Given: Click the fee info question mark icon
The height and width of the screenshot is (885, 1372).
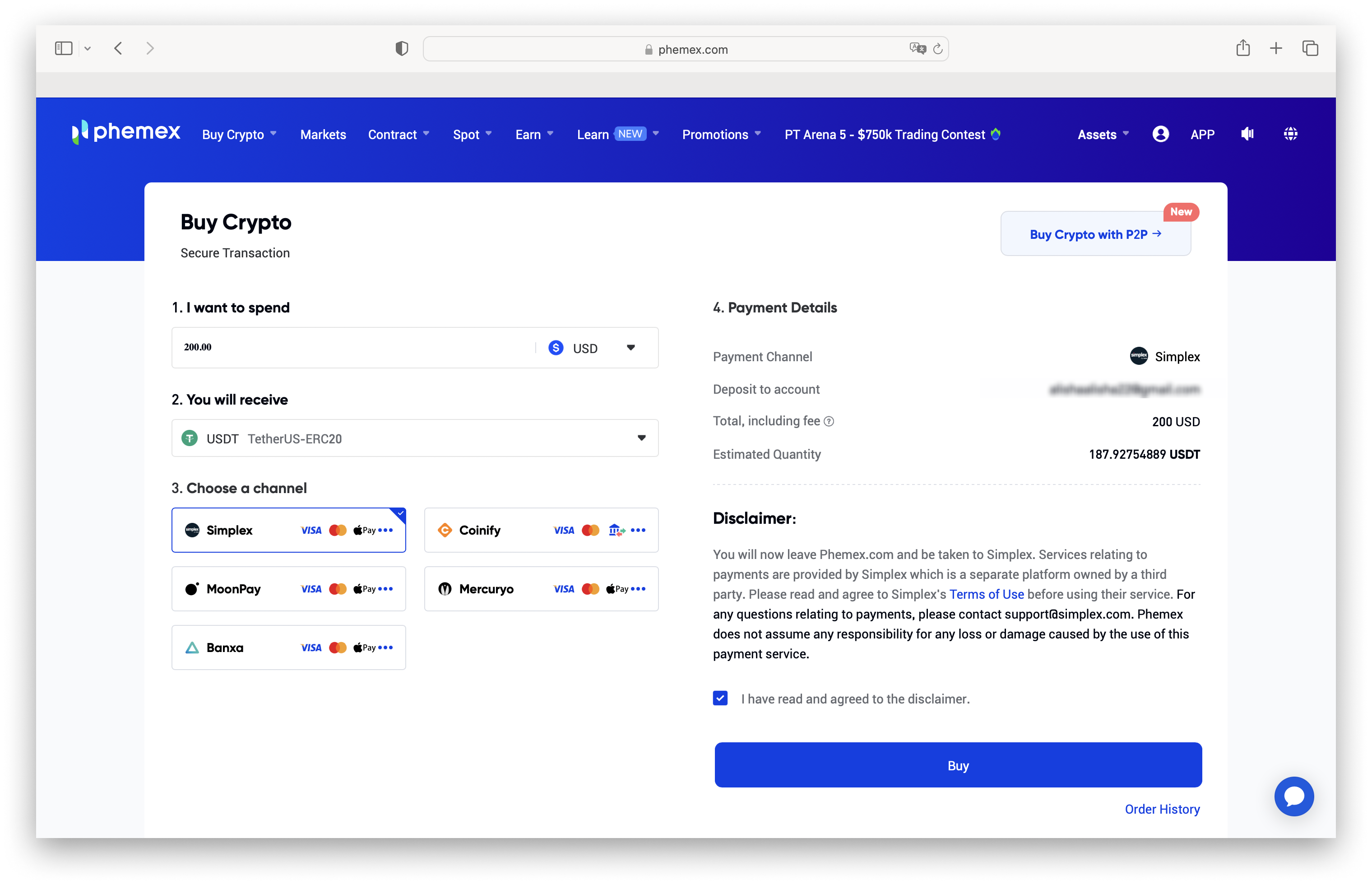Looking at the screenshot, I should click(x=829, y=421).
